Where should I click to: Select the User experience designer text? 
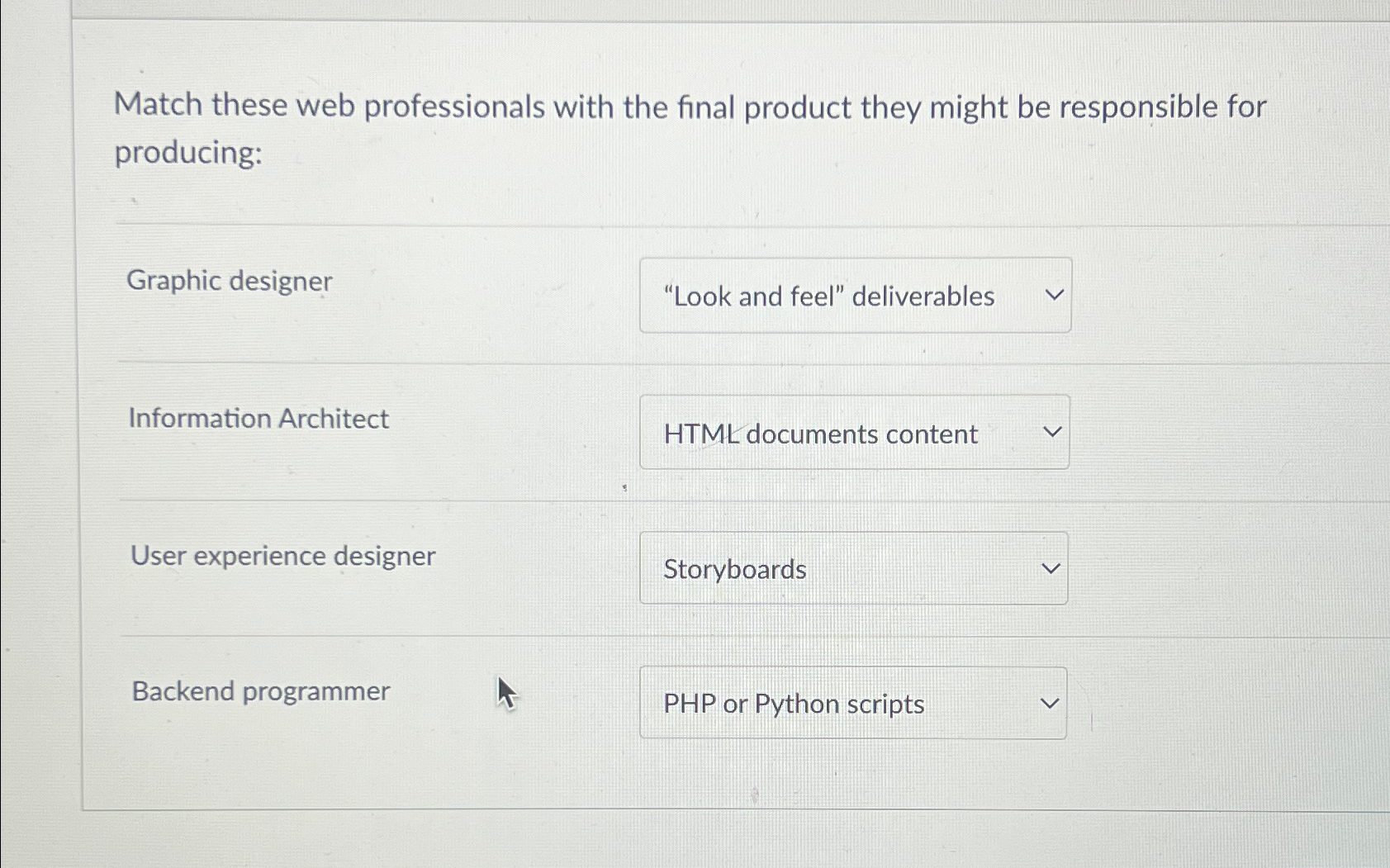283,557
